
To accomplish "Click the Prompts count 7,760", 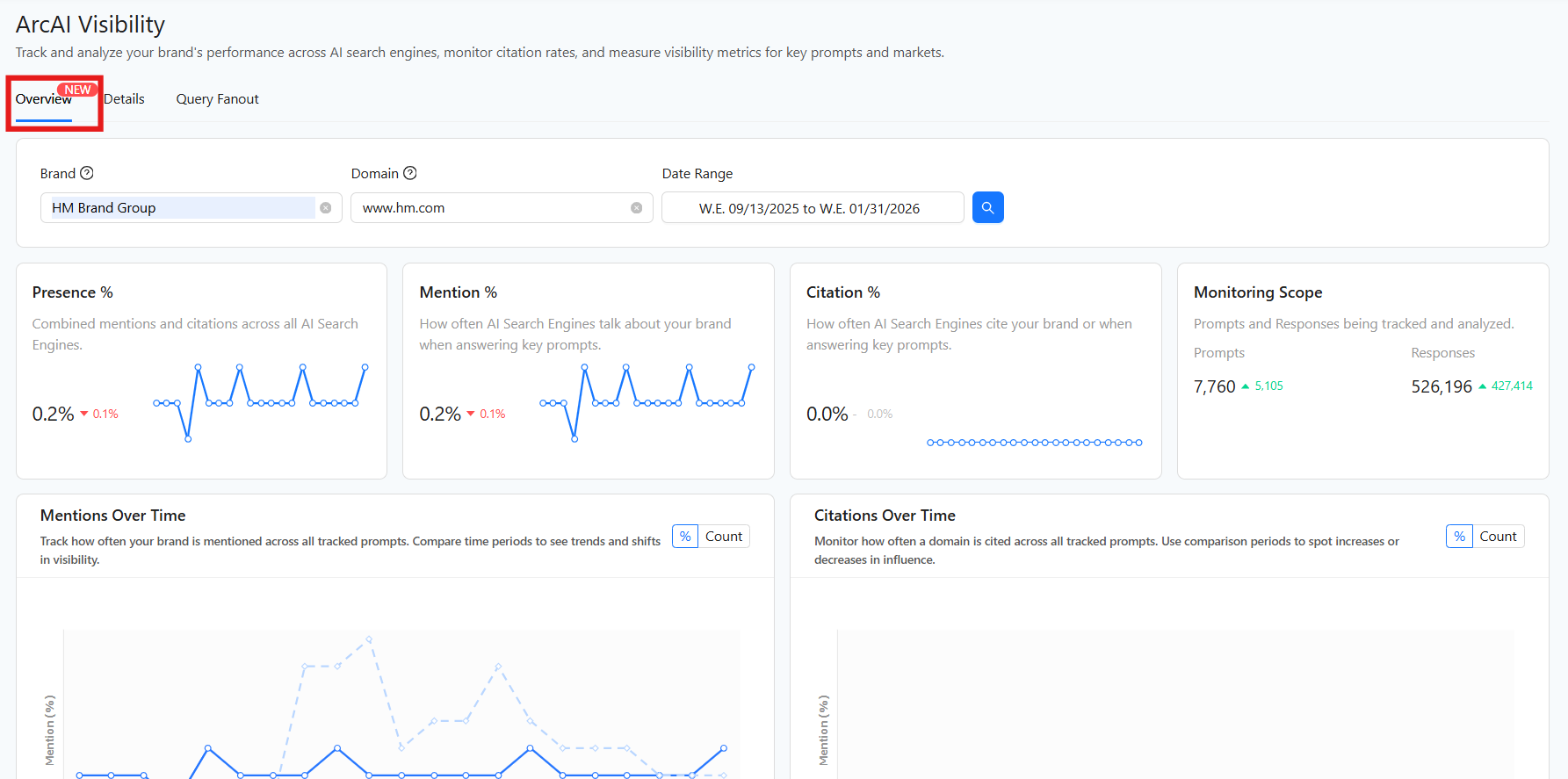I will point(1214,386).
